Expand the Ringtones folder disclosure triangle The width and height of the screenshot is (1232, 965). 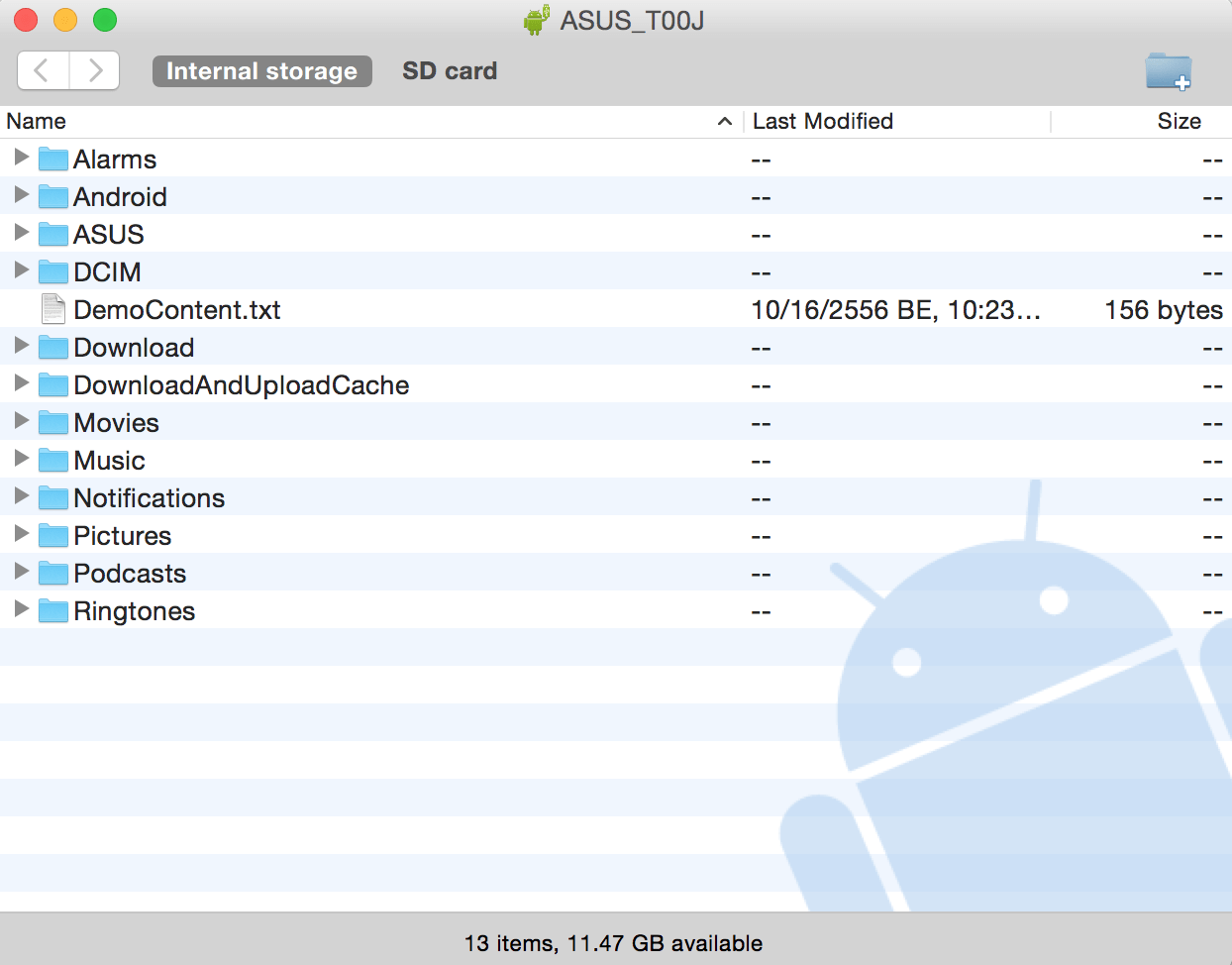[x=21, y=609]
